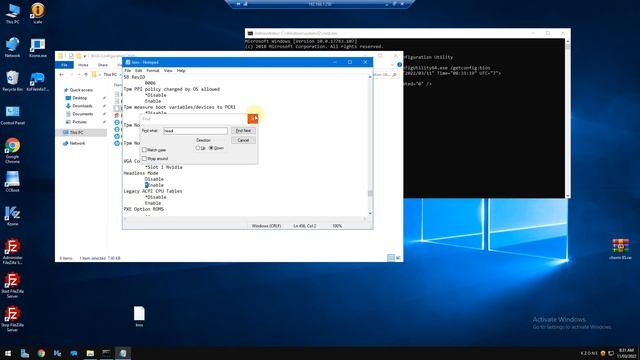
Task: Open the Notepad Format menu
Action: tap(153, 71)
